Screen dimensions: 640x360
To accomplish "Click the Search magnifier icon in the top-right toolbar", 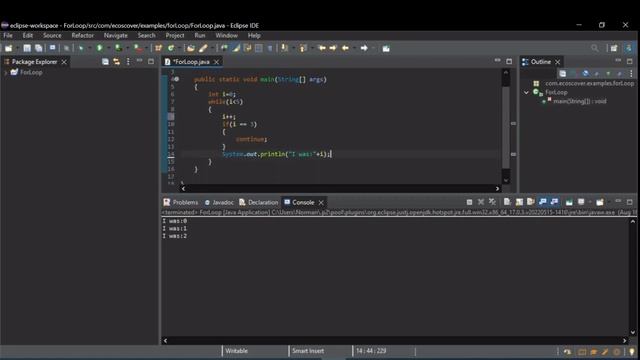I will (x=595, y=49).
